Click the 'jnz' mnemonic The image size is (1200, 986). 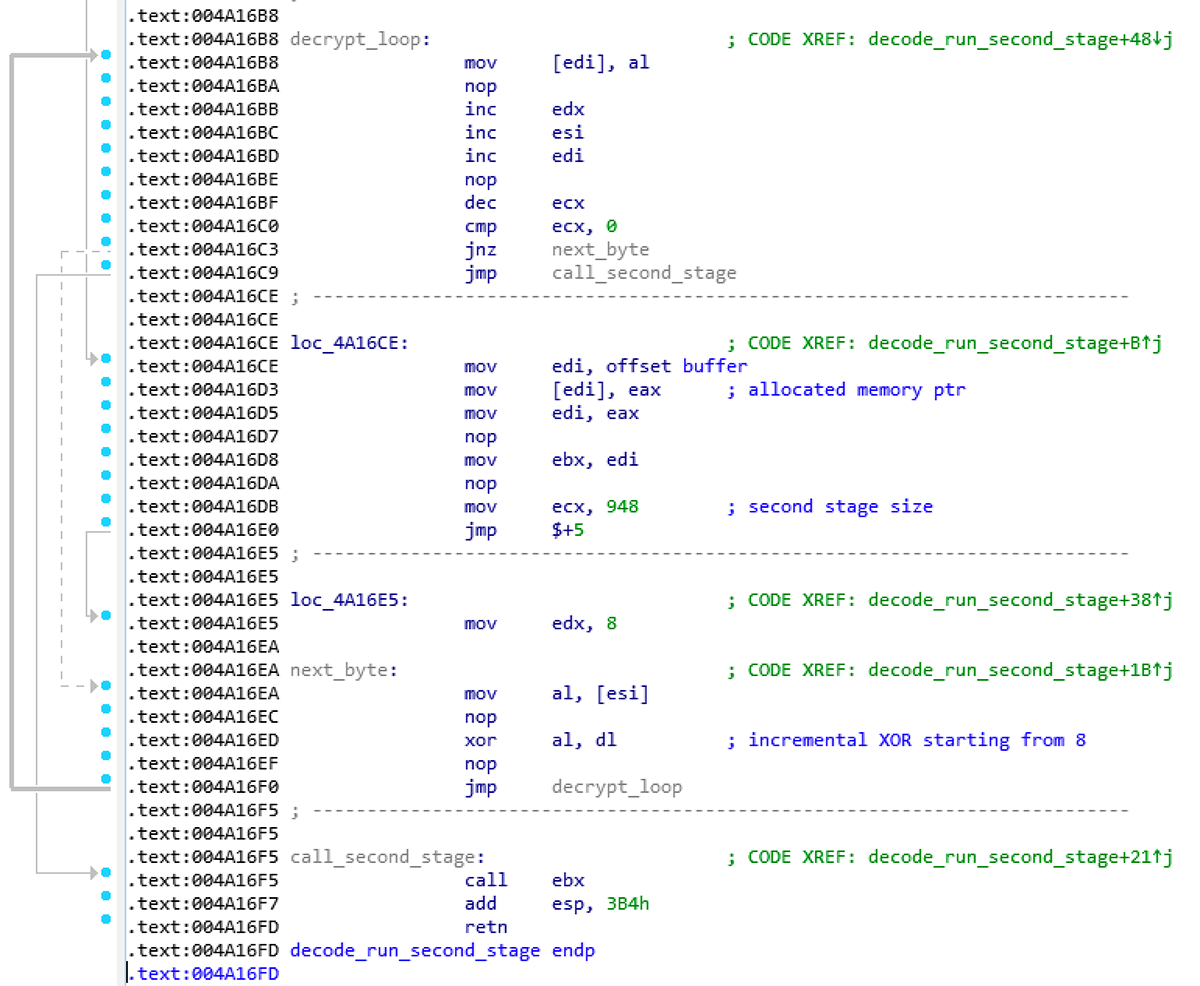[x=480, y=250]
